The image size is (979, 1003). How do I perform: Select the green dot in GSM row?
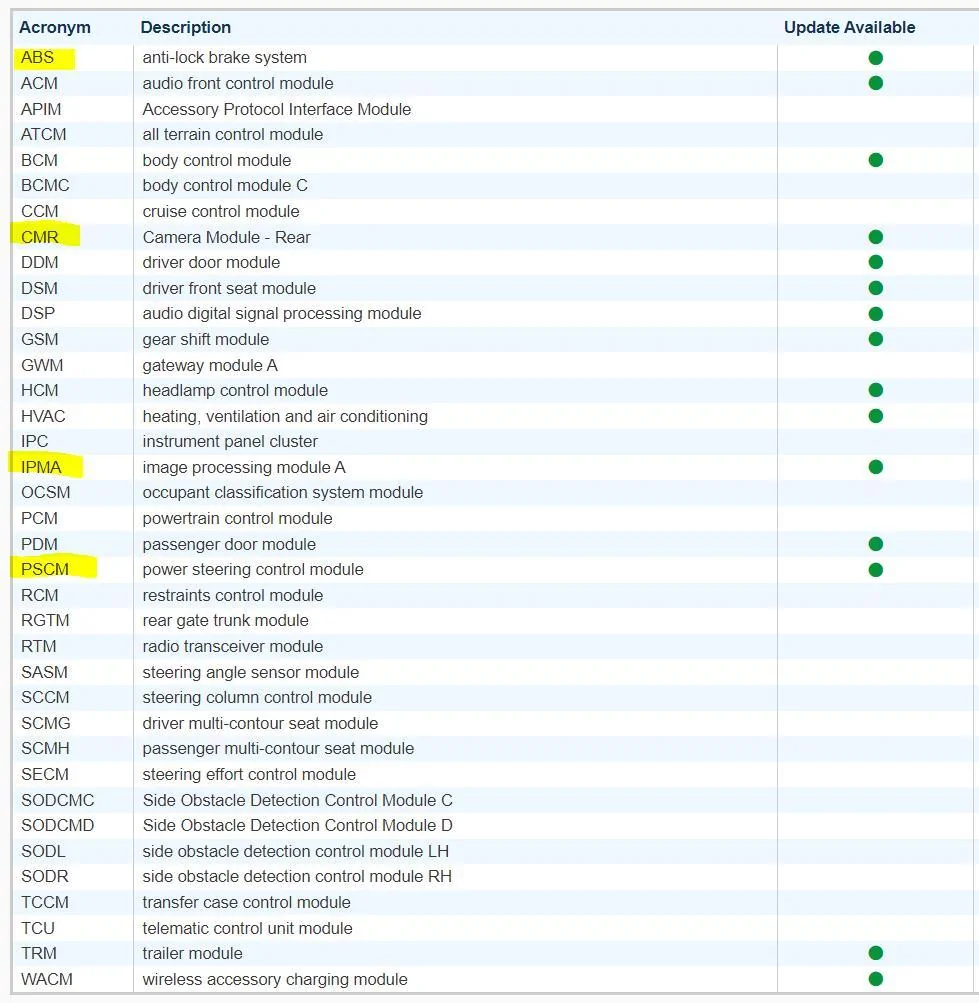click(875, 339)
